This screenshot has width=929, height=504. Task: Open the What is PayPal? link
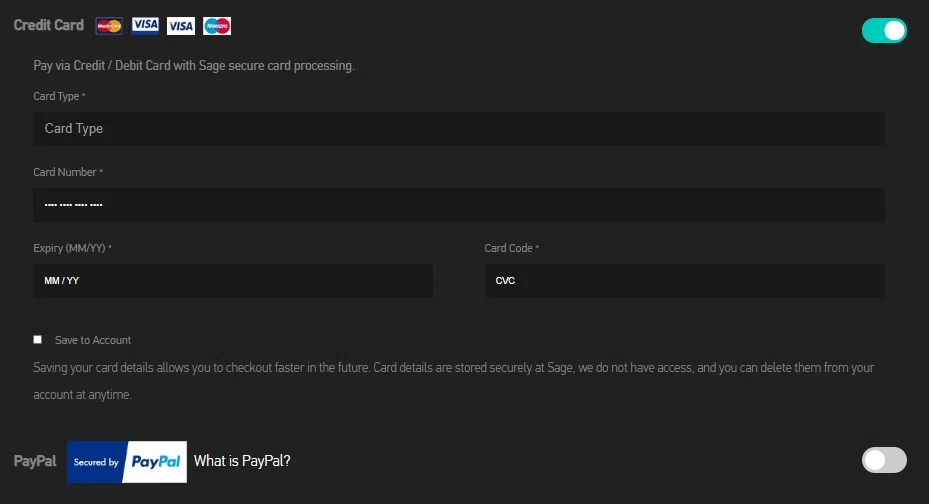(242, 461)
